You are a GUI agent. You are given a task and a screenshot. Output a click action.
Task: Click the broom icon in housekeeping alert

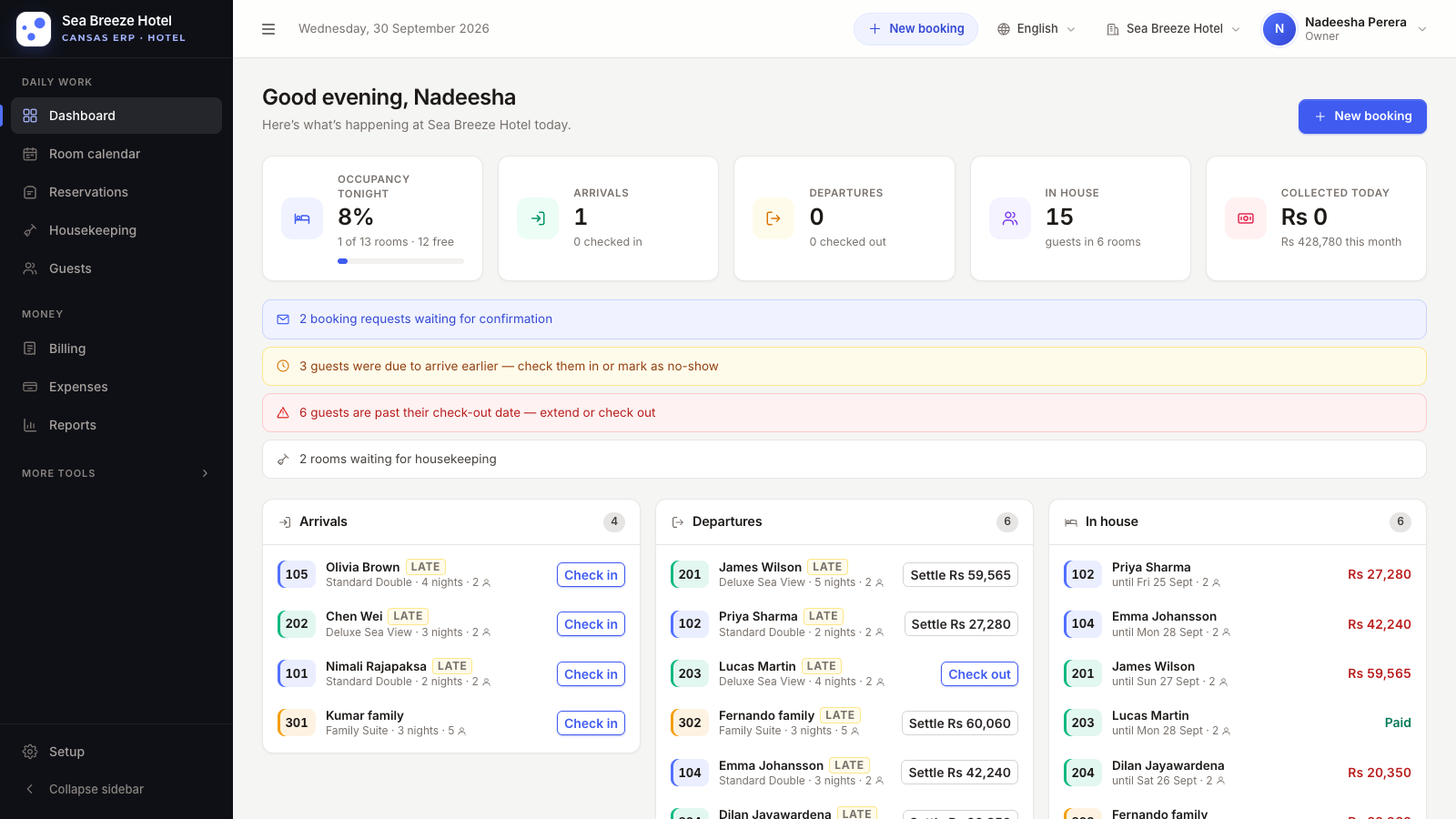click(283, 459)
